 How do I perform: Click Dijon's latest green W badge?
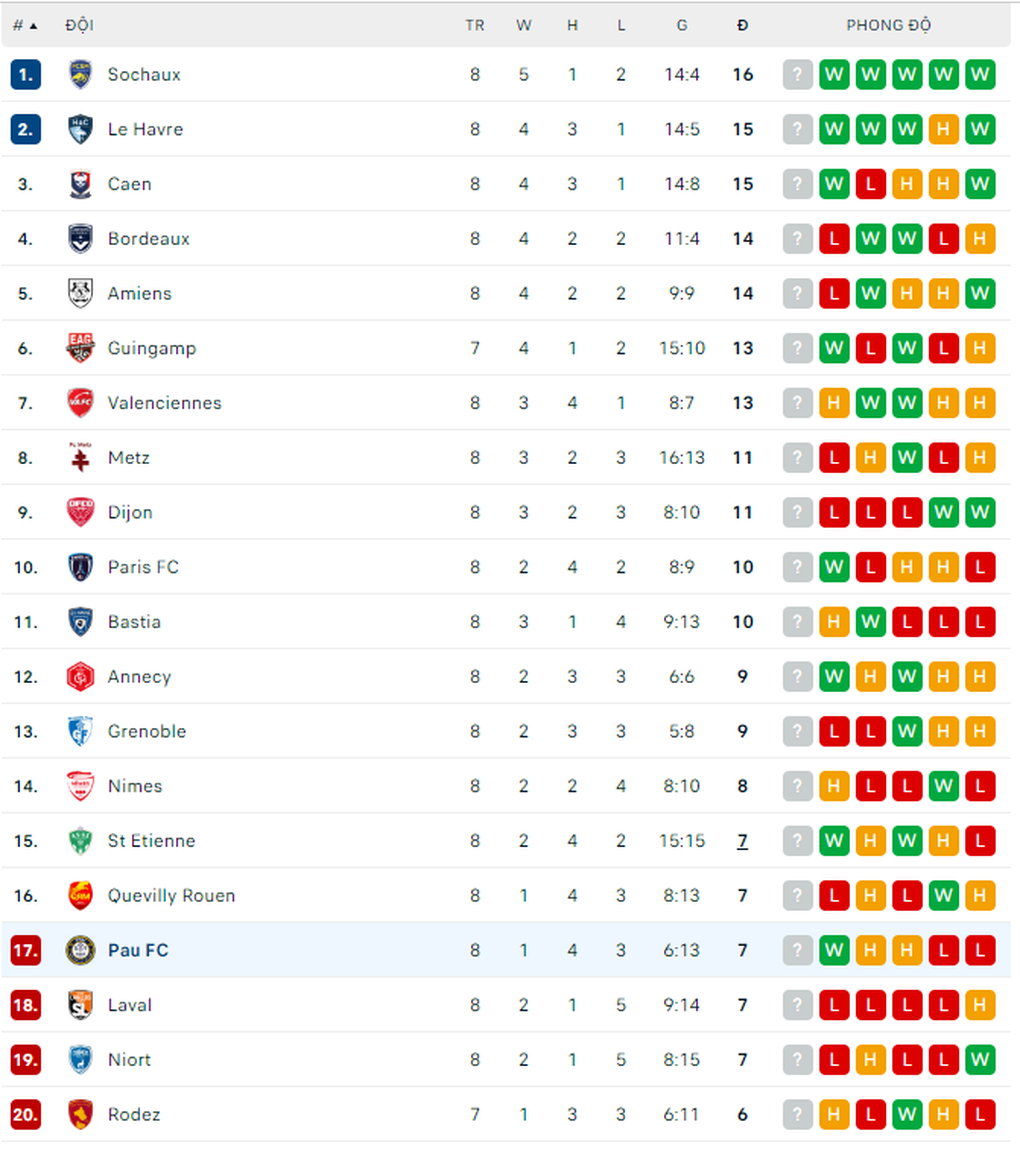click(980, 512)
